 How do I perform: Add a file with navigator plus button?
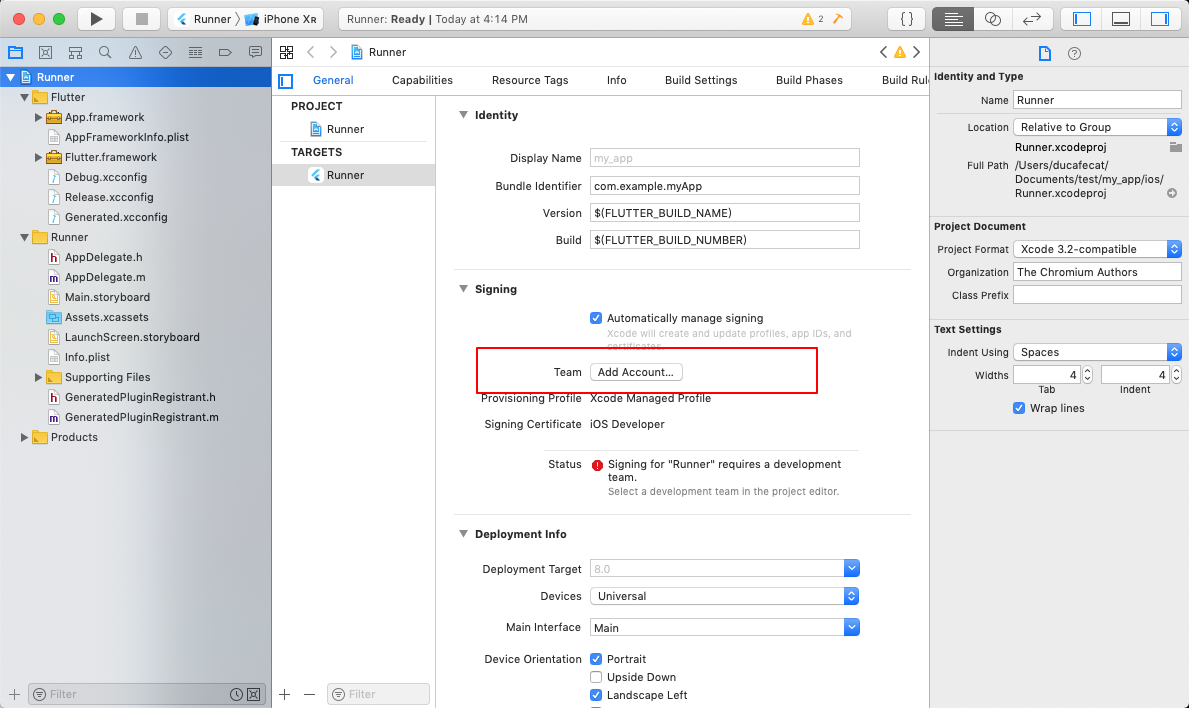(14, 694)
